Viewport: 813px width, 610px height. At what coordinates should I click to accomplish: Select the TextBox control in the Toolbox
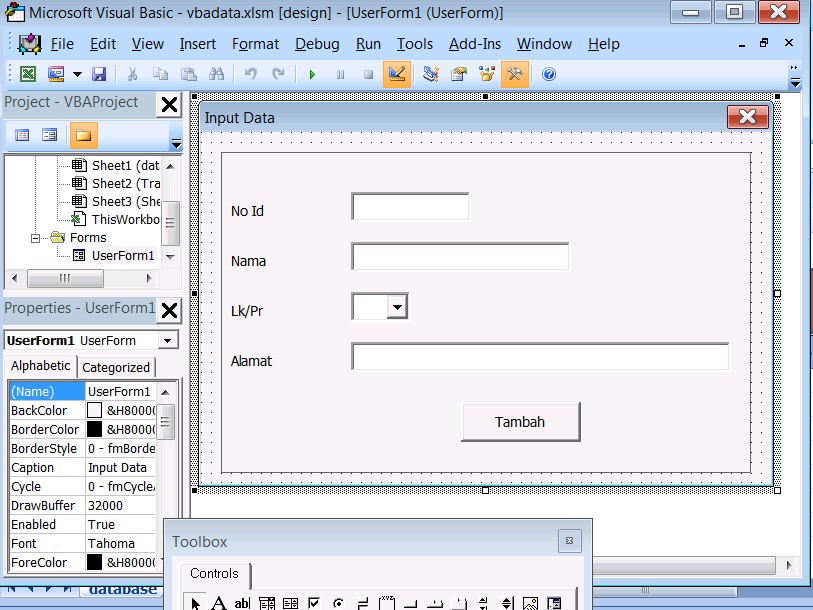click(240, 602)
